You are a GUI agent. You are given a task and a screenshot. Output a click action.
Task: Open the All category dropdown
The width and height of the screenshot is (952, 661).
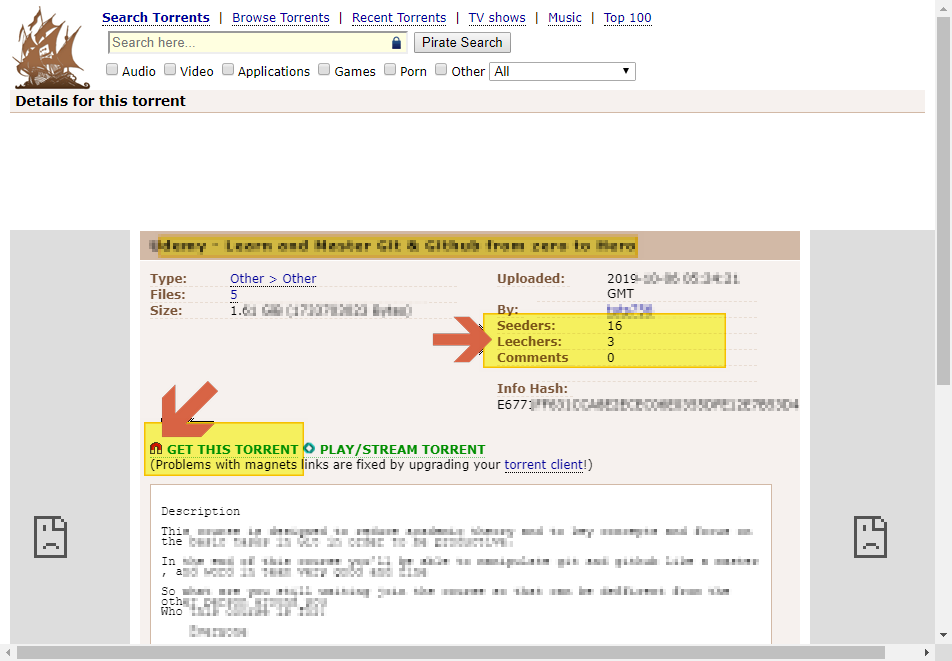click(x=562, y=72)
